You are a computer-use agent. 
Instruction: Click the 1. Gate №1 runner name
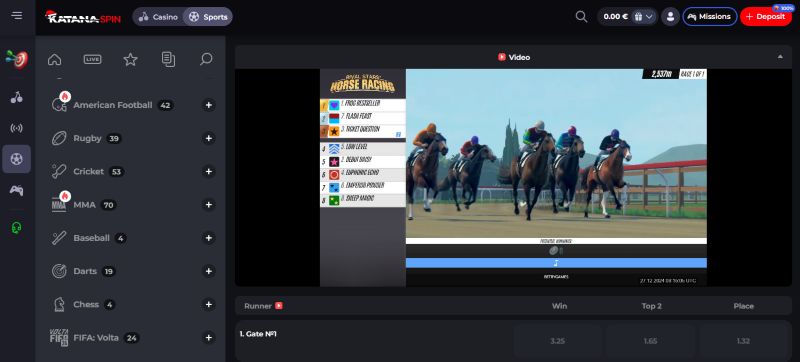(x=258, y=334)
